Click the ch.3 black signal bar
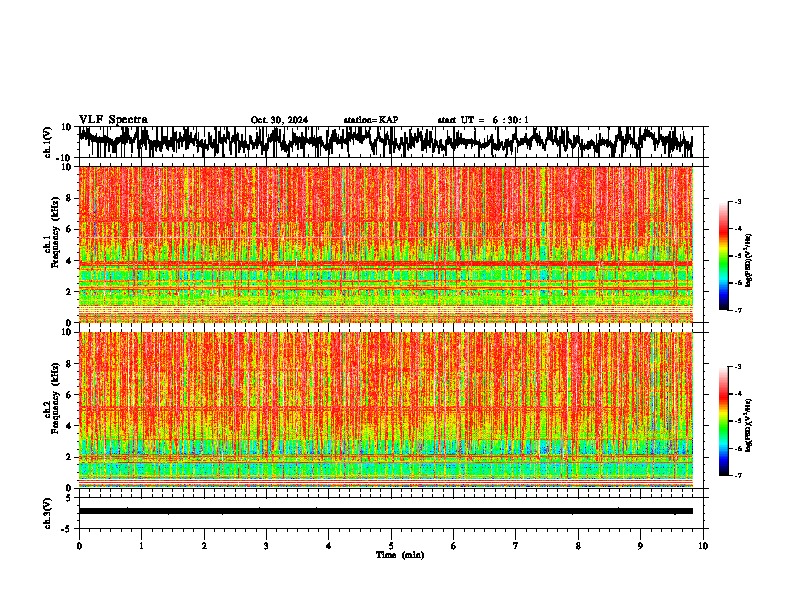This screenshot has height=612, width=792. point(386,511)
